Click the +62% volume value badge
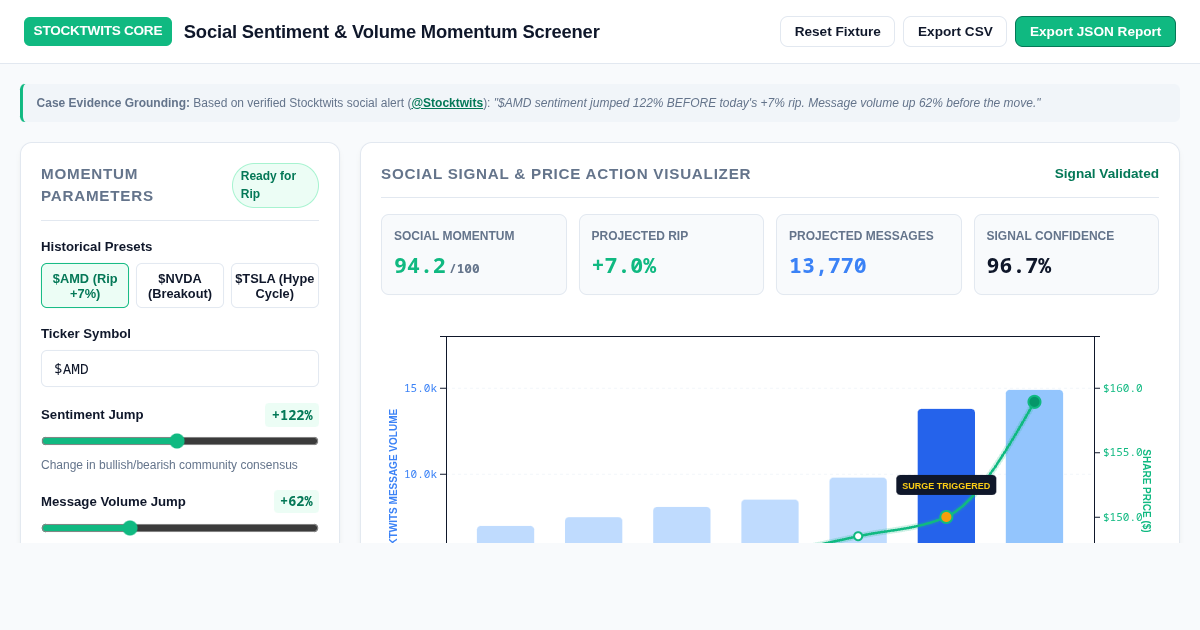 (x=296, y=502)
